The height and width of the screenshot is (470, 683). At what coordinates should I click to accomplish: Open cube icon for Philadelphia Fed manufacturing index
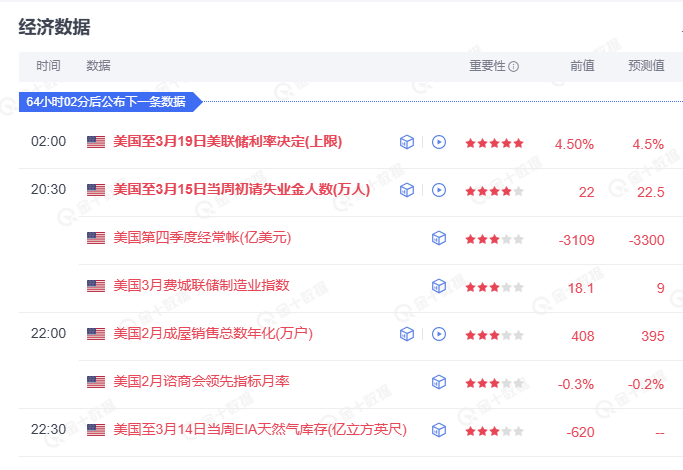click(438, 286)
